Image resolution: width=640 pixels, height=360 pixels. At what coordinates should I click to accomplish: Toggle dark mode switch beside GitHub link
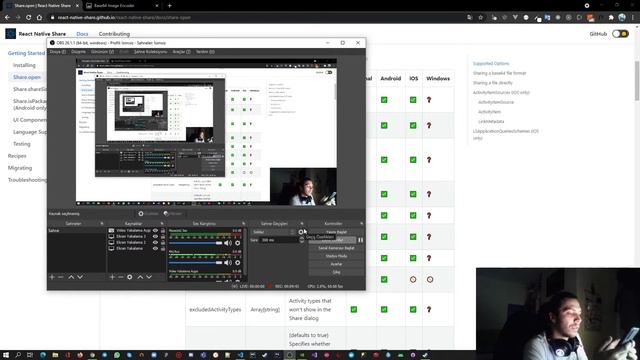[x=620, y=34]
